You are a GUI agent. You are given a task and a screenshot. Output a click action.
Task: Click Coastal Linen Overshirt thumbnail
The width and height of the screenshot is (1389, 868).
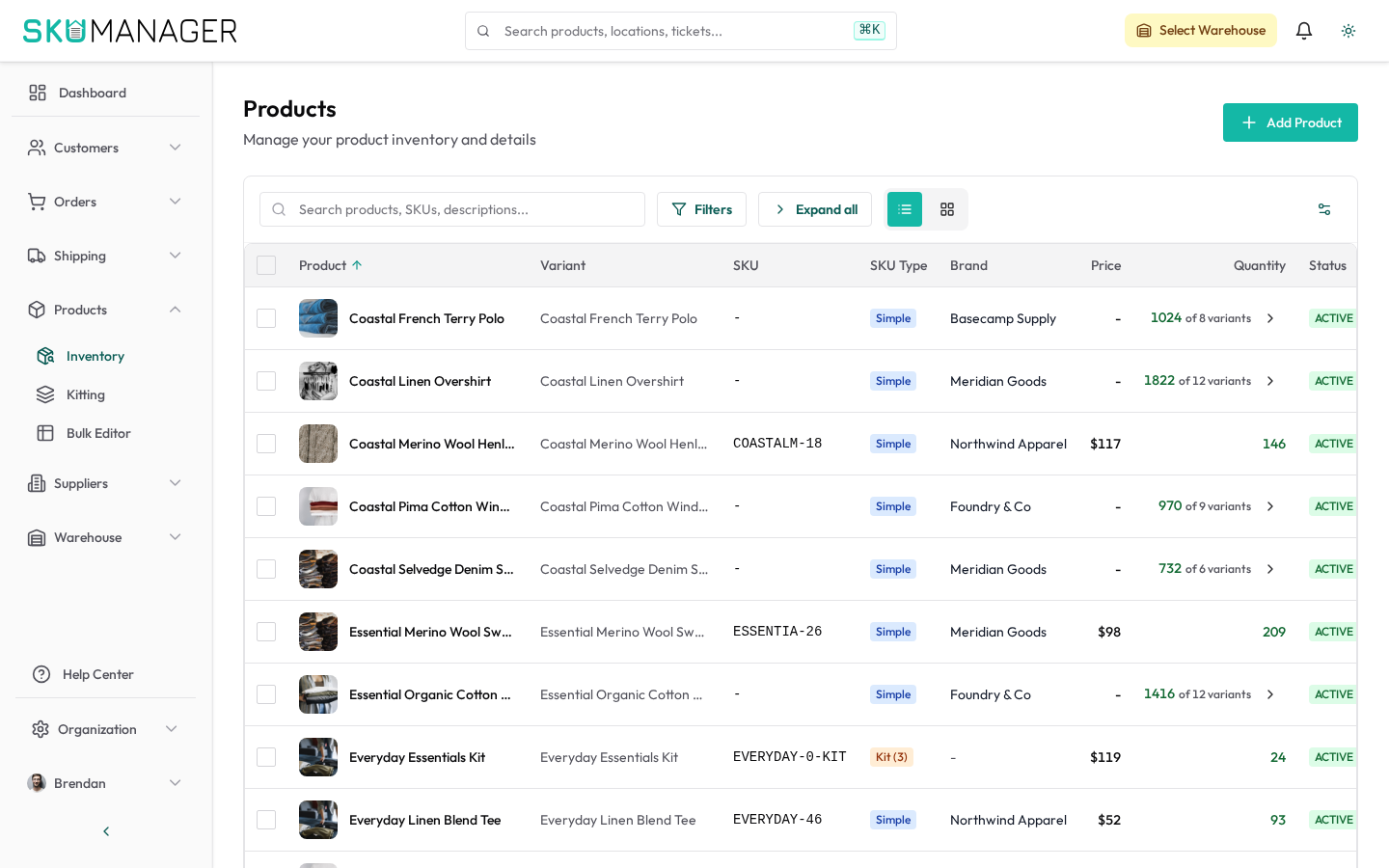(318, 381)
